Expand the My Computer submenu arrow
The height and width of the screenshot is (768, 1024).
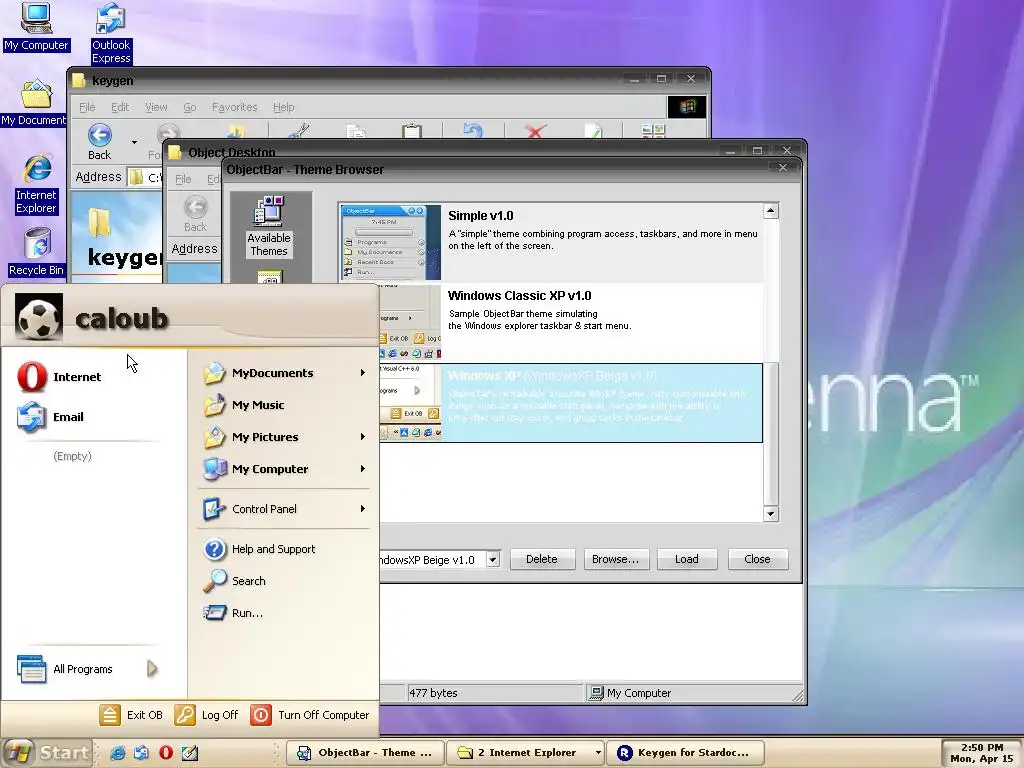(362, 469)
